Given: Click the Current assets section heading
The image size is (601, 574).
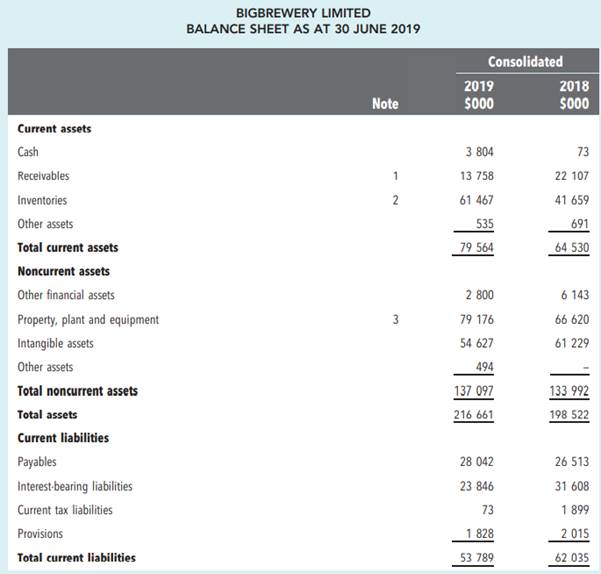Looking at the screenshot, I should pyautogui.click(x=54, y=128).
